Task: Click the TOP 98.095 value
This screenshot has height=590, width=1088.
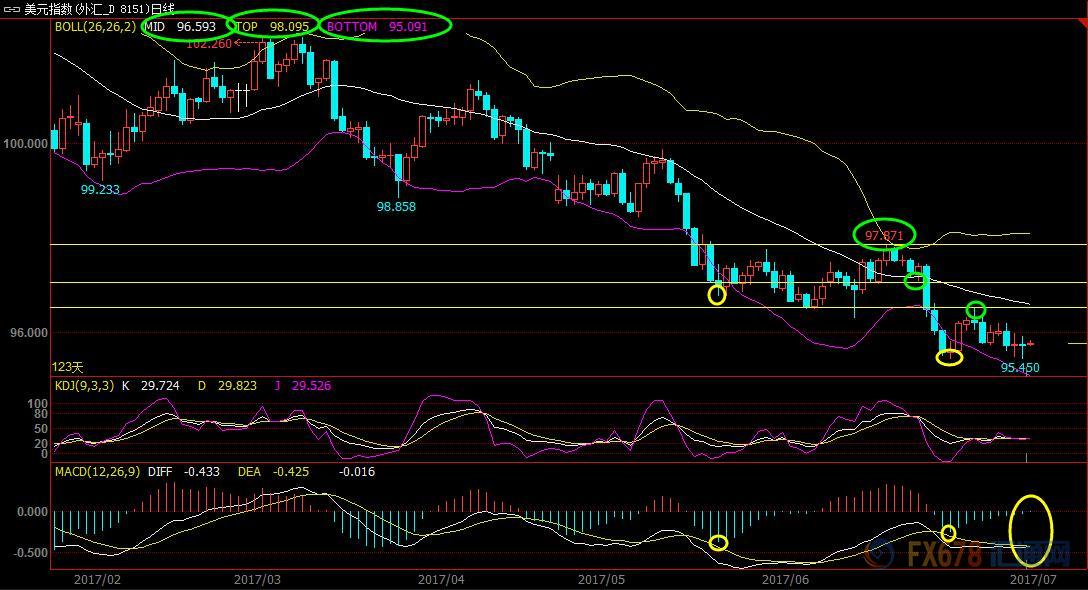Action: 272,26
